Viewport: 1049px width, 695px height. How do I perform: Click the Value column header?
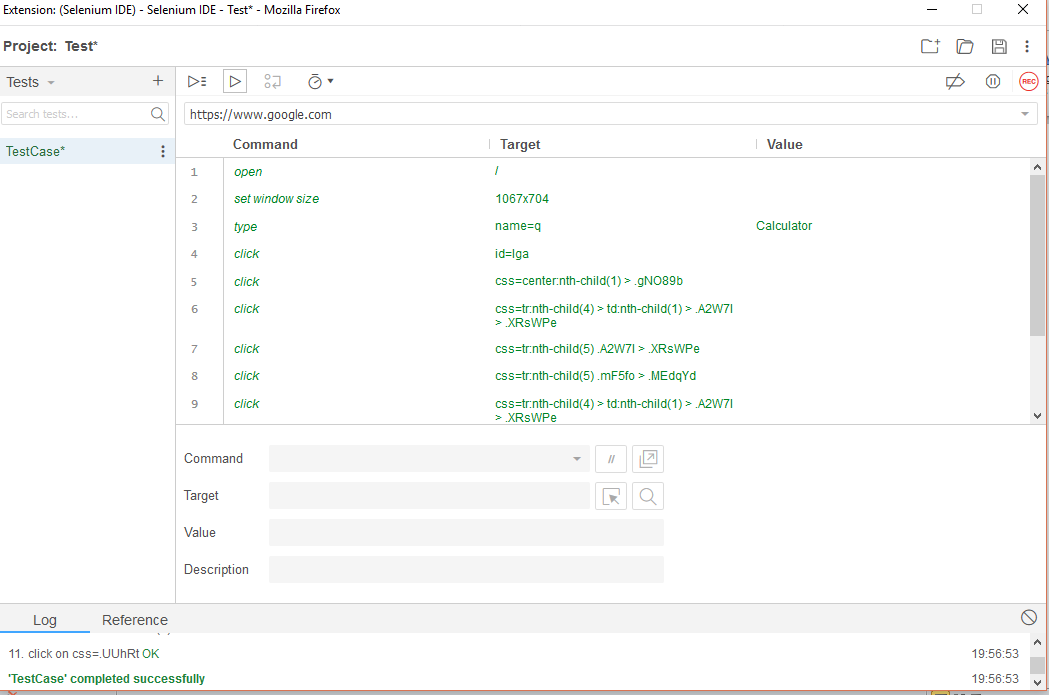click(x=784, y=144)
